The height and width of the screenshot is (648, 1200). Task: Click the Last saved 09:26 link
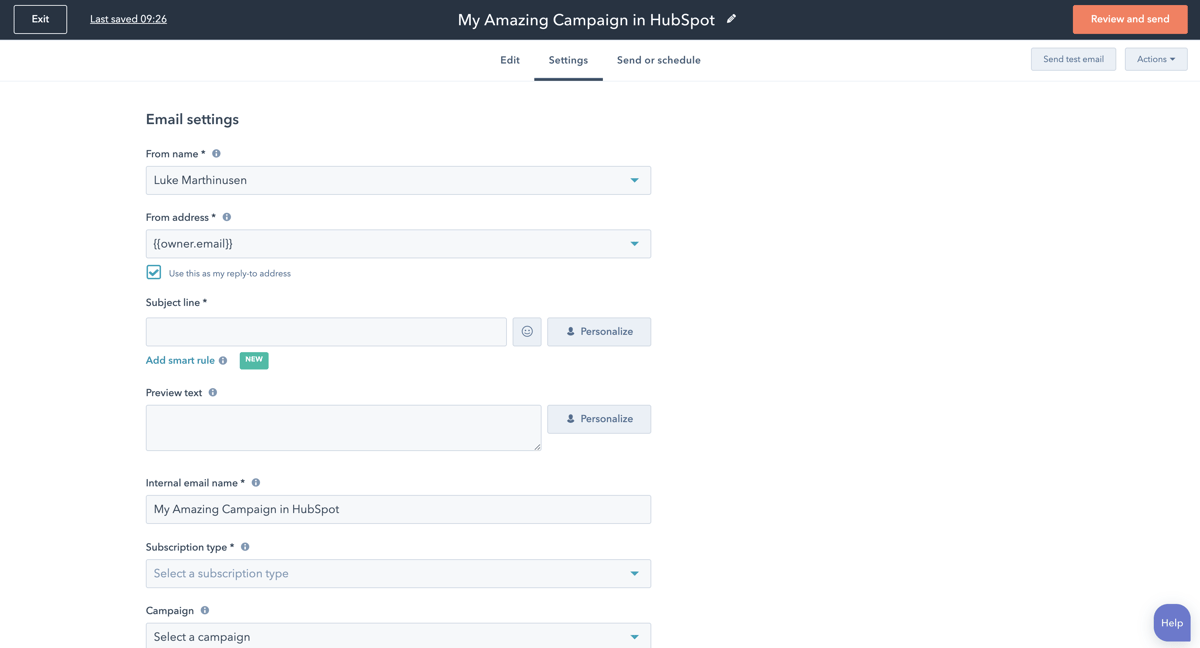coord(128,19)
